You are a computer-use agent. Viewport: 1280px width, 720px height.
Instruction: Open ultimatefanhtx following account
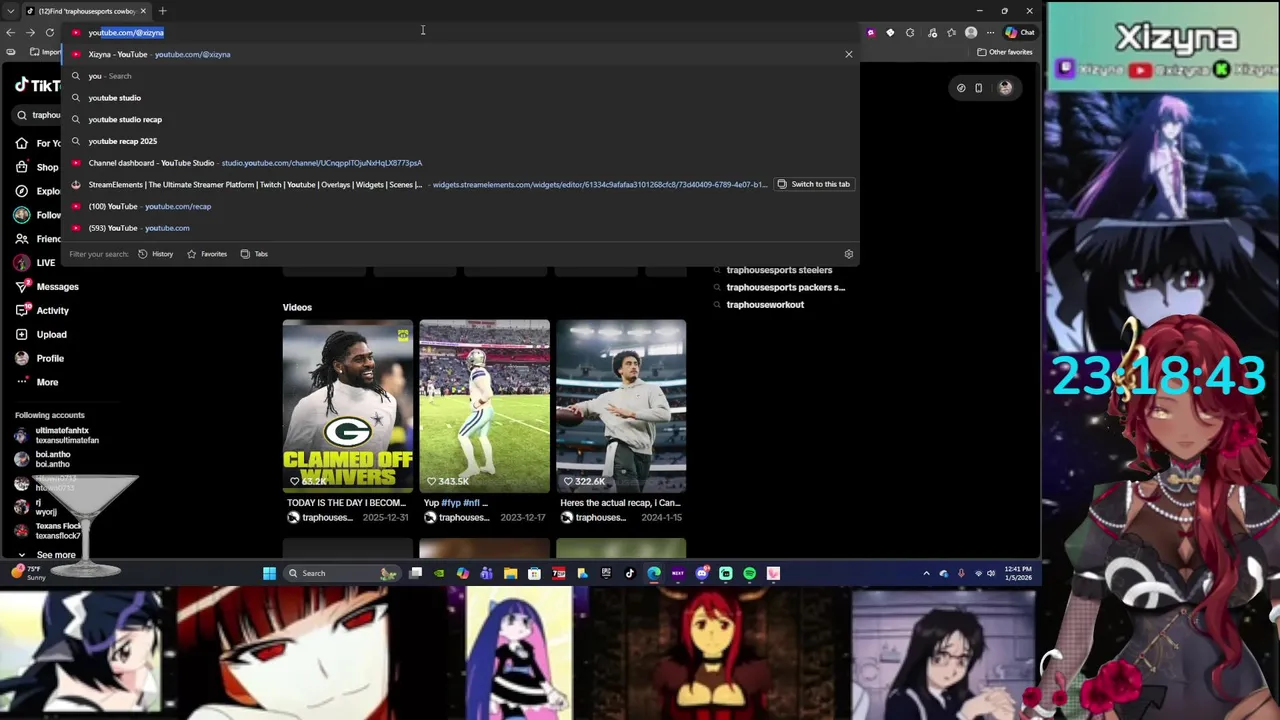pos(58,435)
